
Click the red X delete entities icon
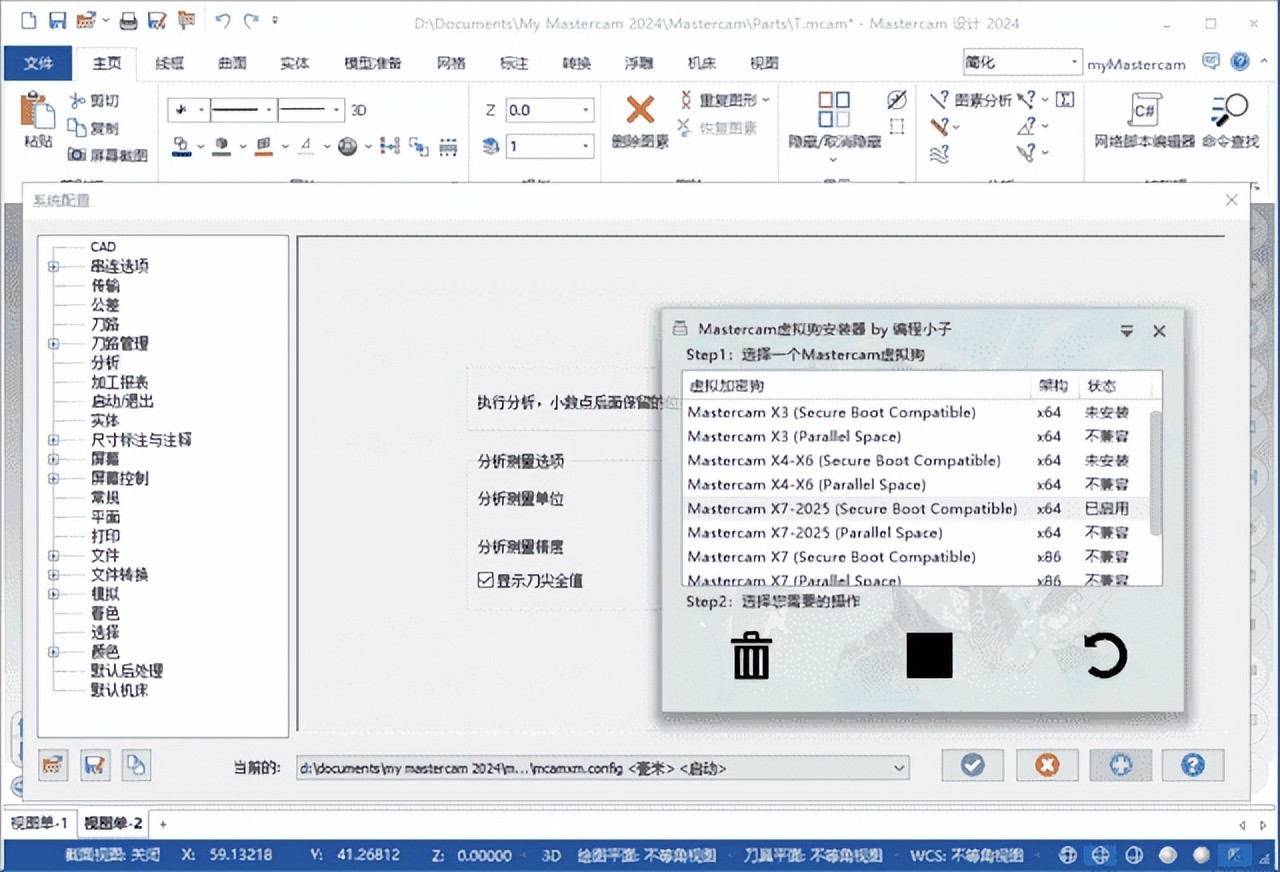tap(640, 110)
